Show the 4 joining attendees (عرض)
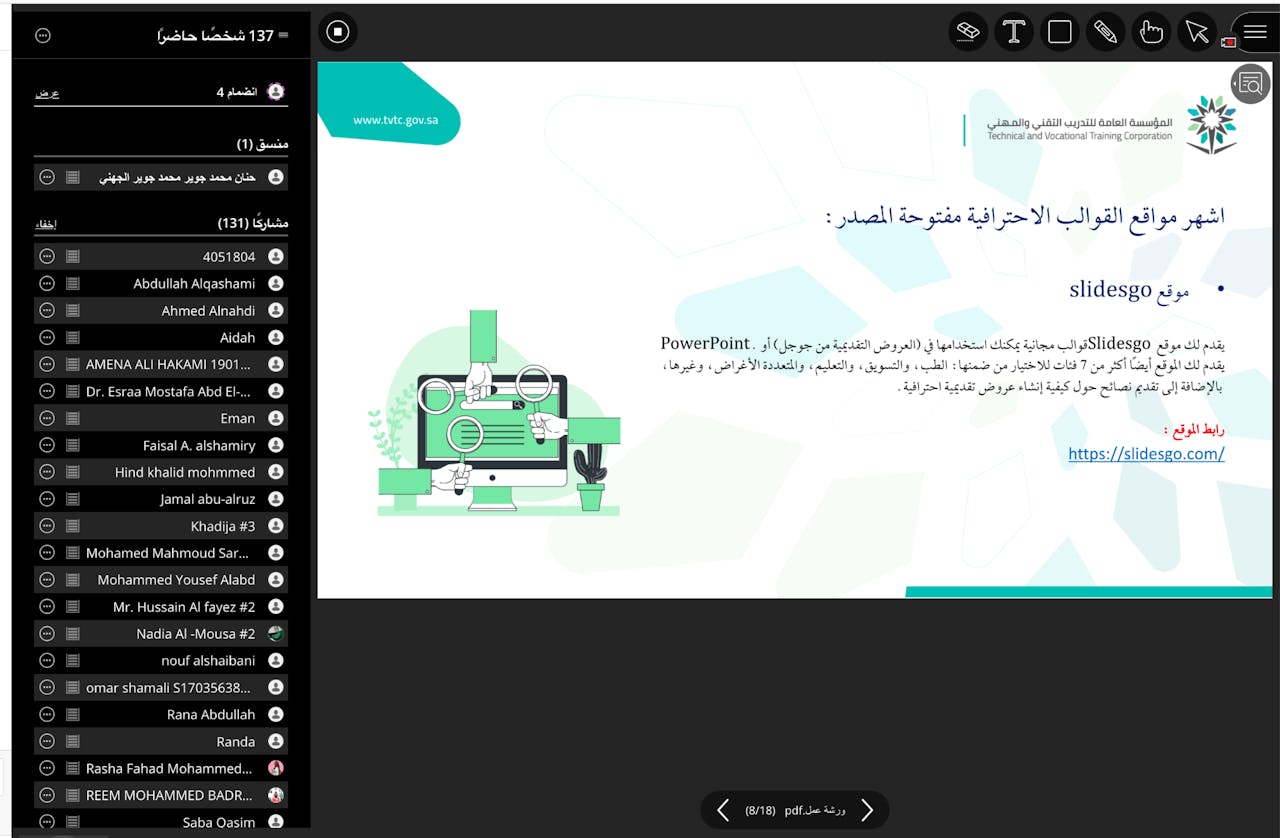This screenshot has height=838, width=1280. coord(46,93)
